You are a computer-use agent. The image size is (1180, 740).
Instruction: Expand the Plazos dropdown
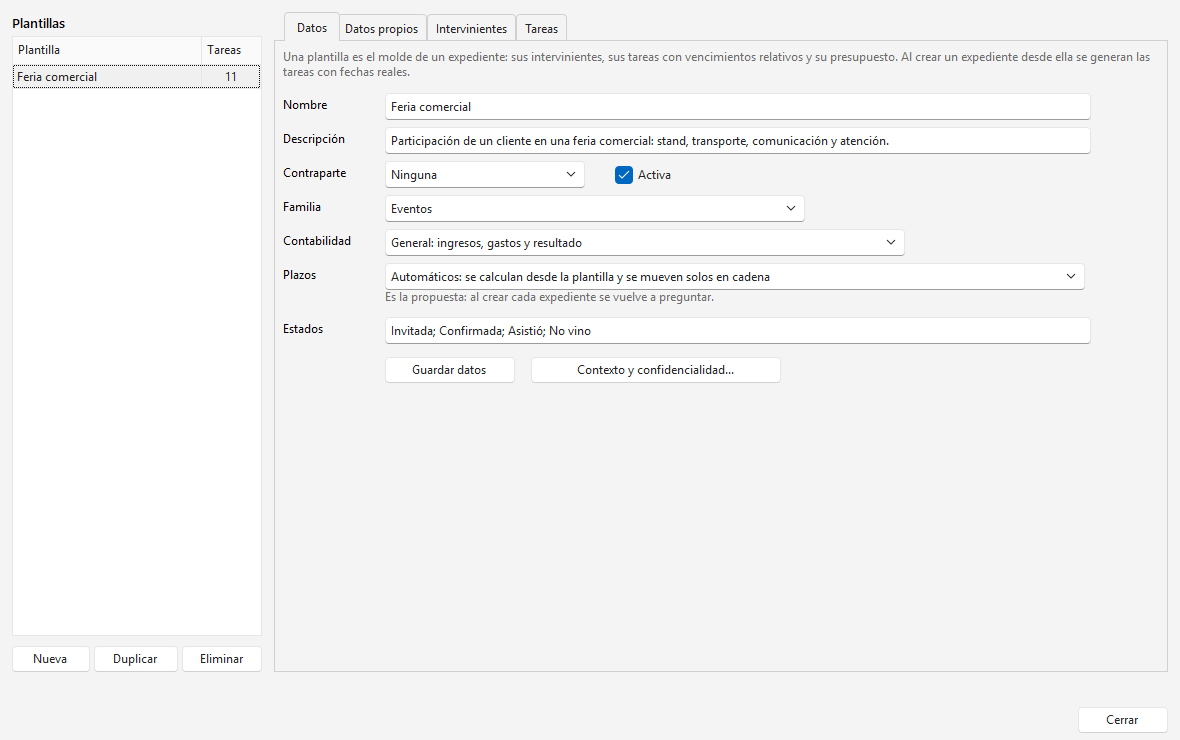coord(734,276)
